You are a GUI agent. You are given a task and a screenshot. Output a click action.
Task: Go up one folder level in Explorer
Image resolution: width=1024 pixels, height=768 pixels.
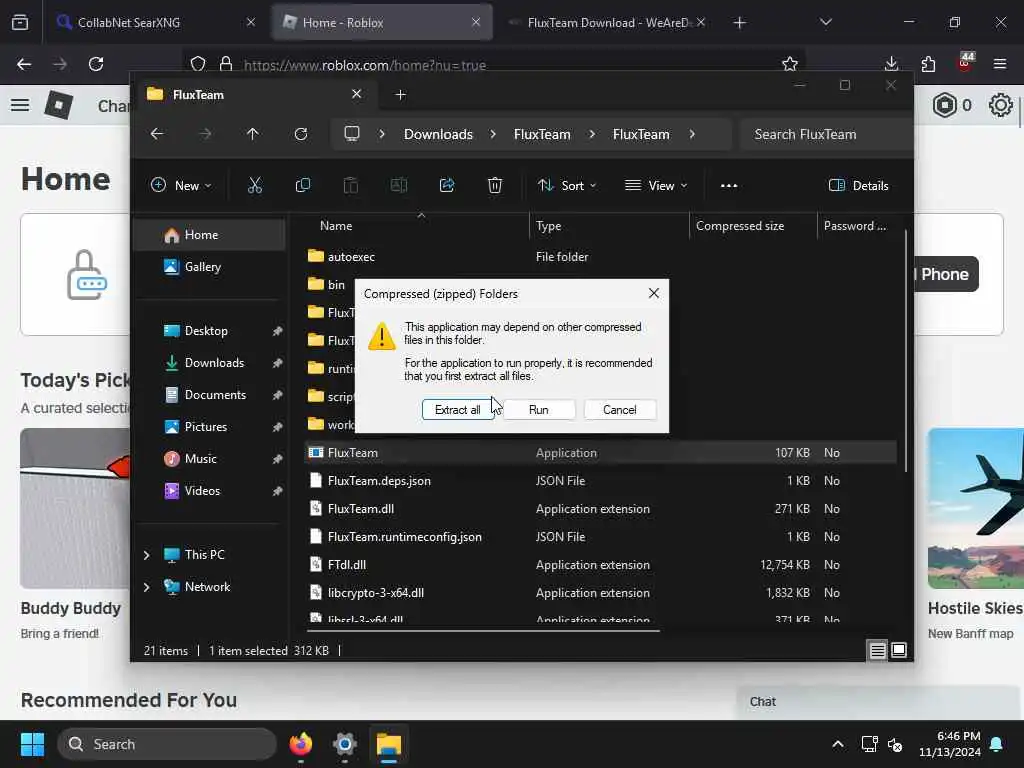253,134
